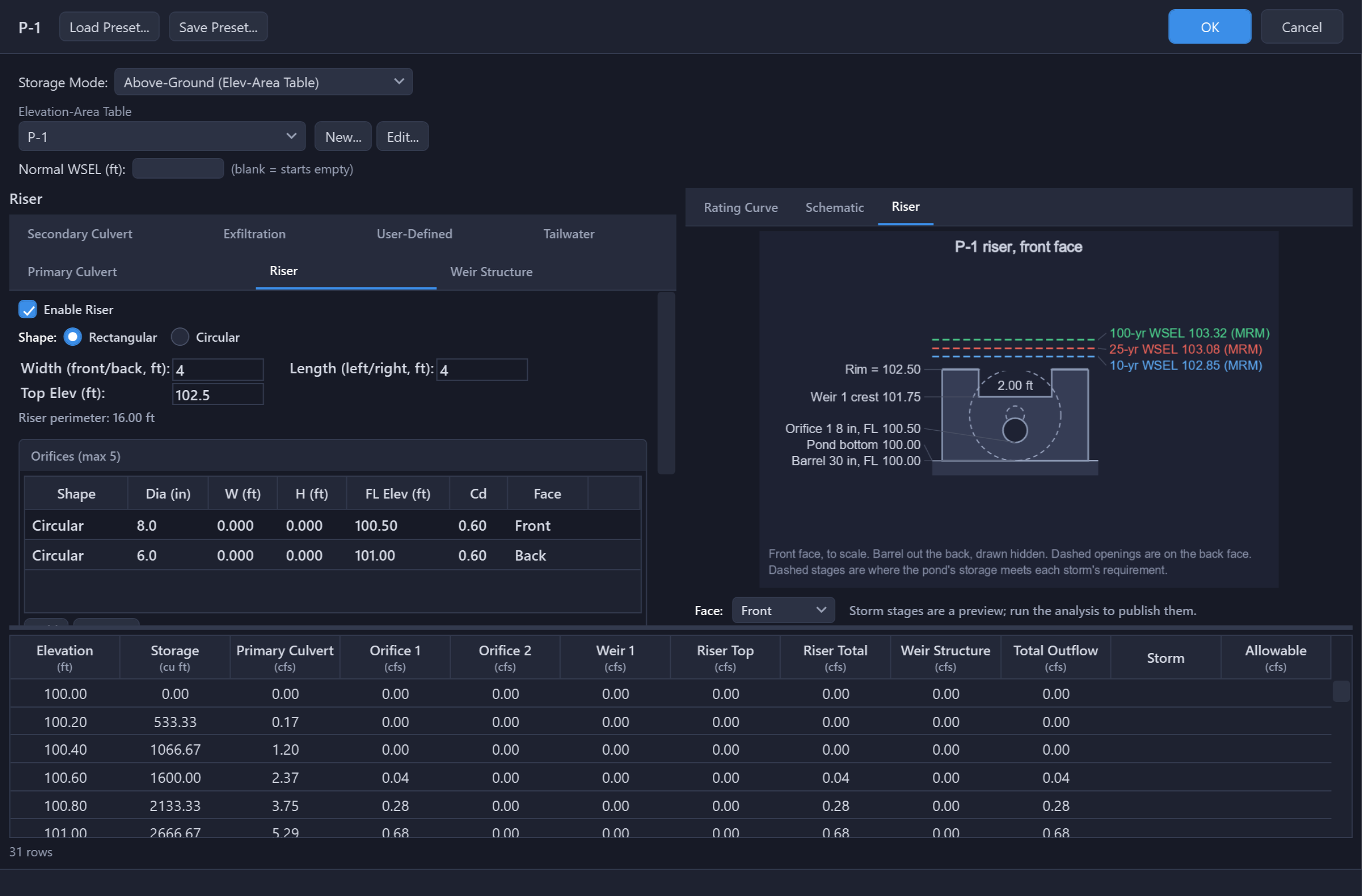Open the Face dropdown set to Front
This screenshot has height=896, width=1362.
[x=783, y=611]
